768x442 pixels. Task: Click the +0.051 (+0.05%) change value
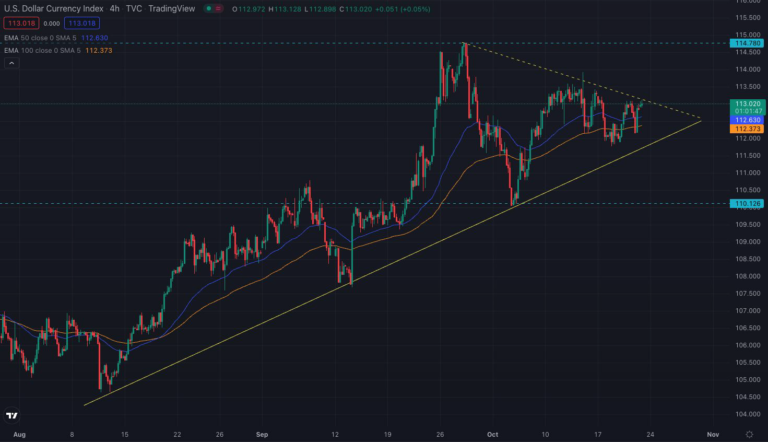click(x=403, y=9)
